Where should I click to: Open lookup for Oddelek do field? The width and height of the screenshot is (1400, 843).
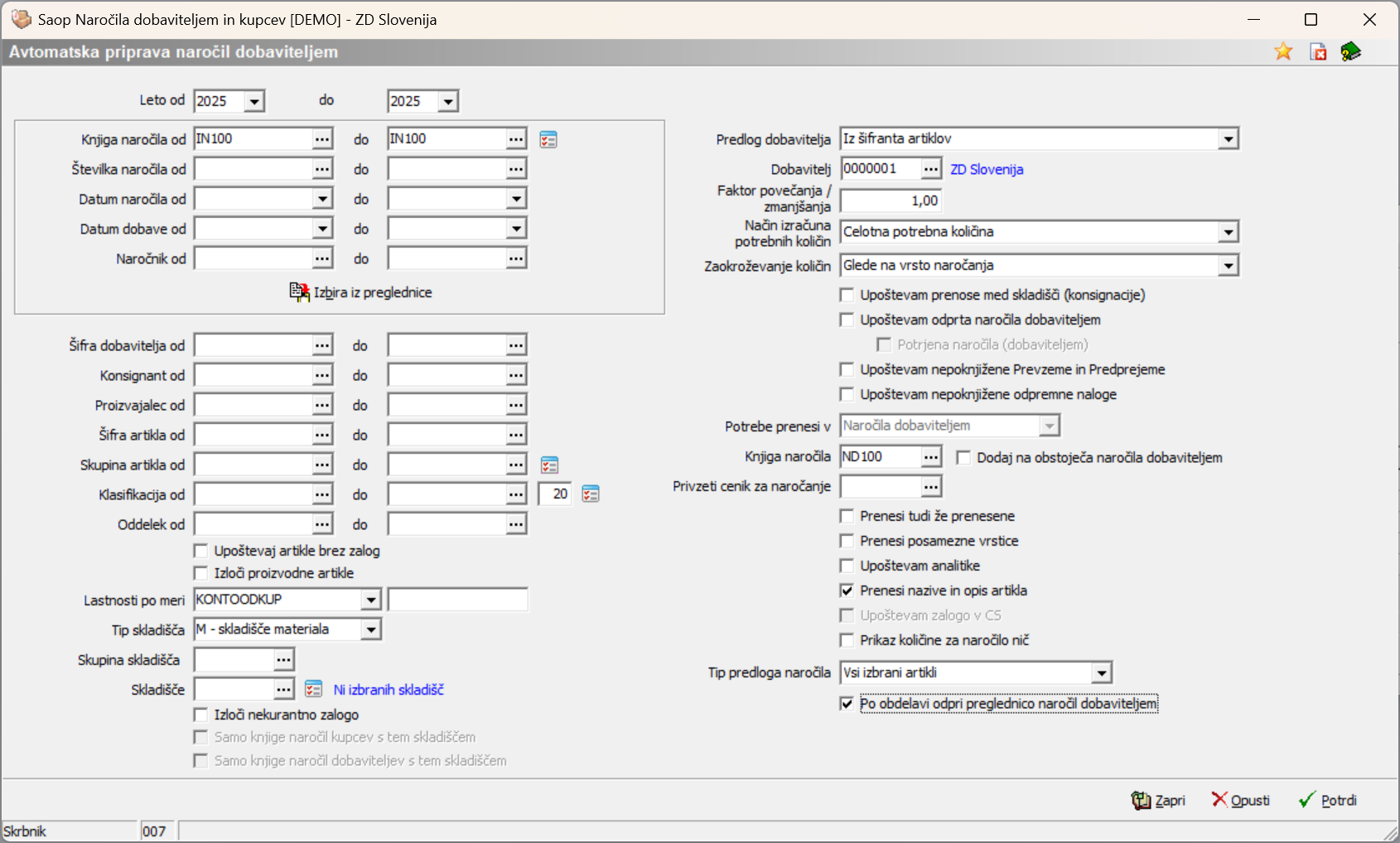pos(516,524)
